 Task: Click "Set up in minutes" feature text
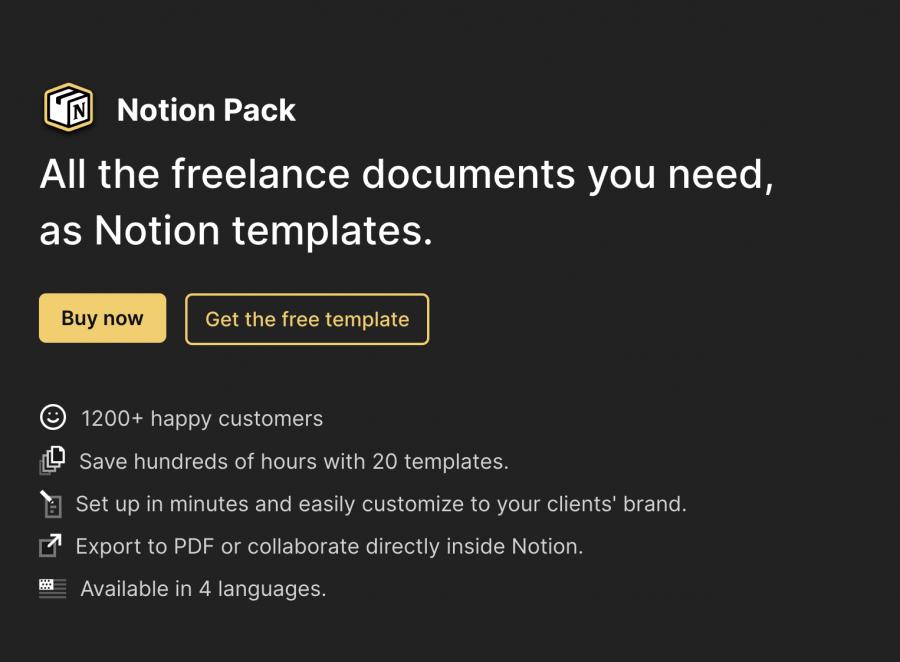381,504
